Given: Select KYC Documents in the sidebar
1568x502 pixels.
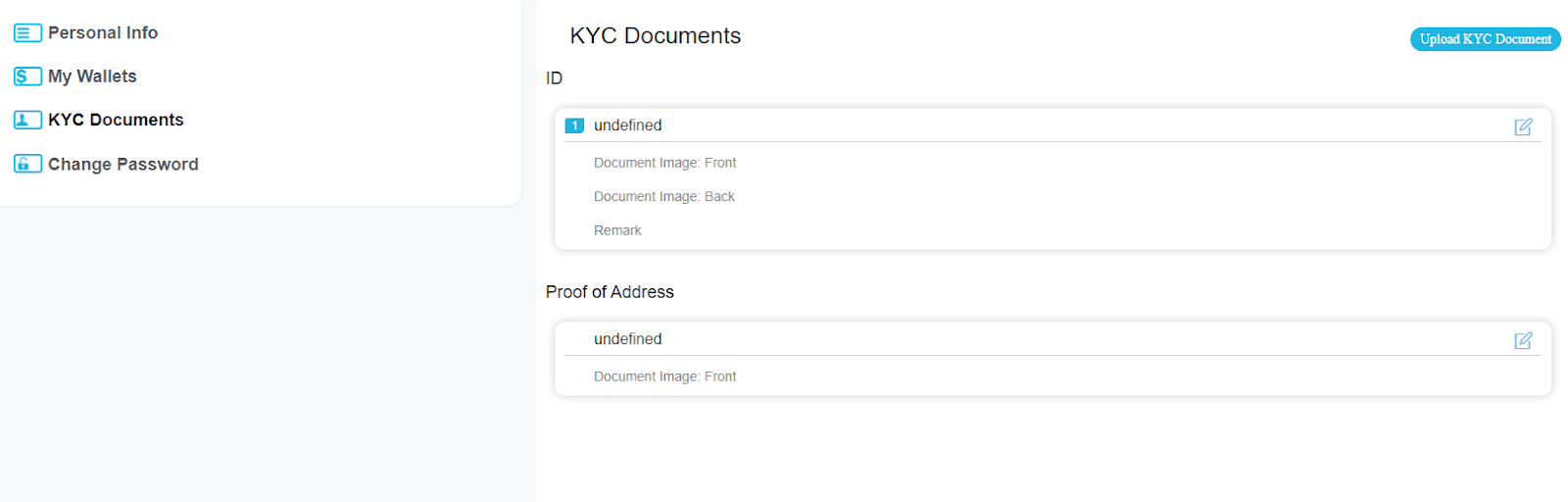Looking at the screenshot, I should pos(116,120).
